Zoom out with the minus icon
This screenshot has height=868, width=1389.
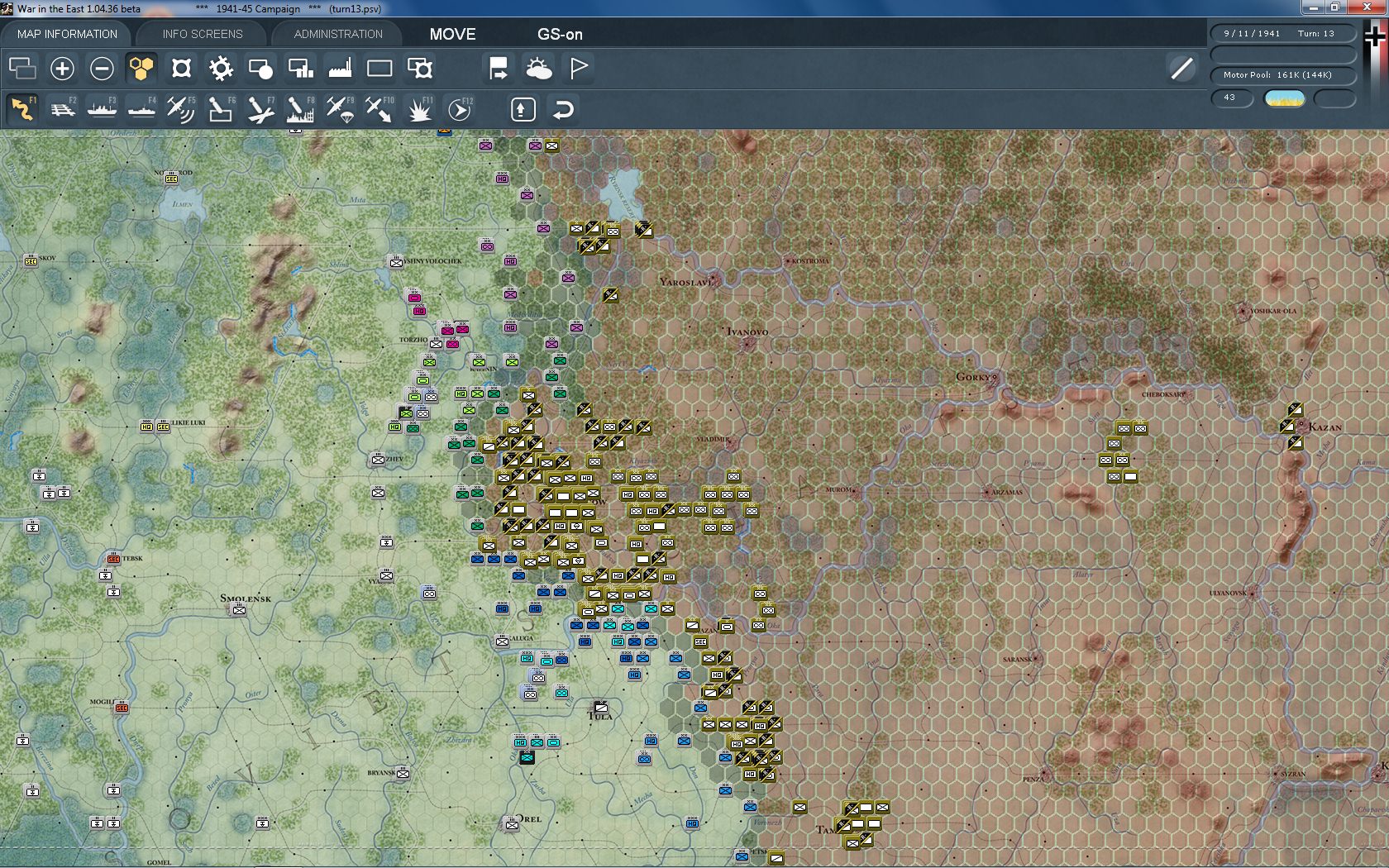[x=102, y=68]
